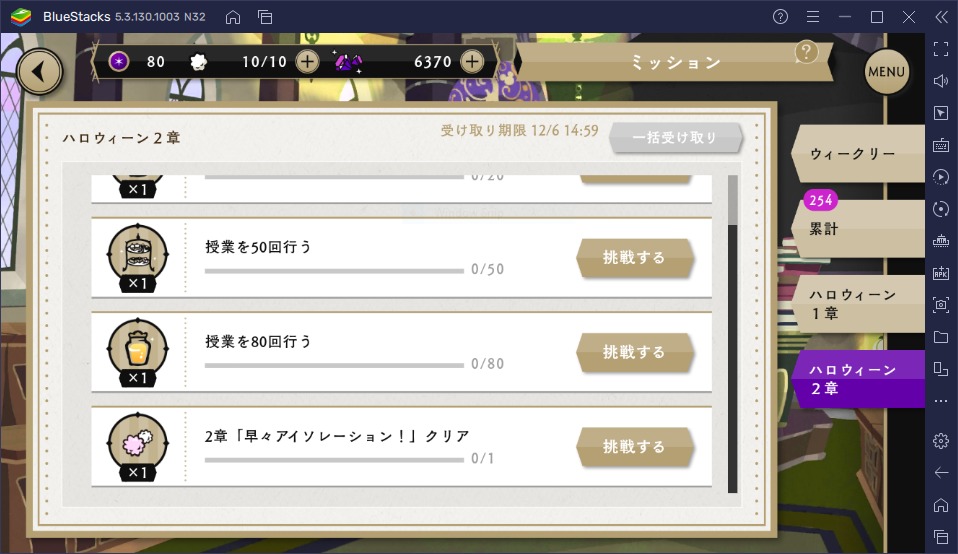Click the mission list vertical scrollbar
Viewport: 958px width, 554px height.
coord(733,333)
